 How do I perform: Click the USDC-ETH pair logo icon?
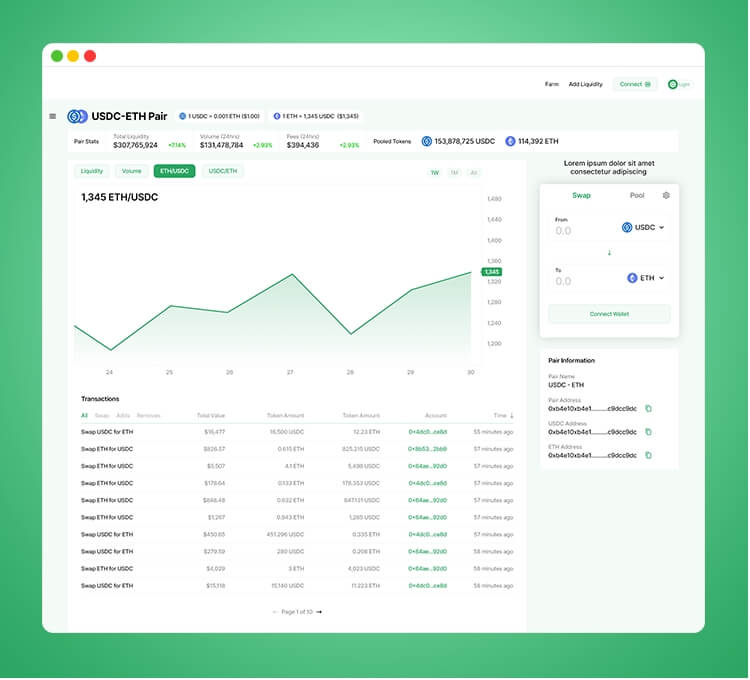click(x=77, y=116)
